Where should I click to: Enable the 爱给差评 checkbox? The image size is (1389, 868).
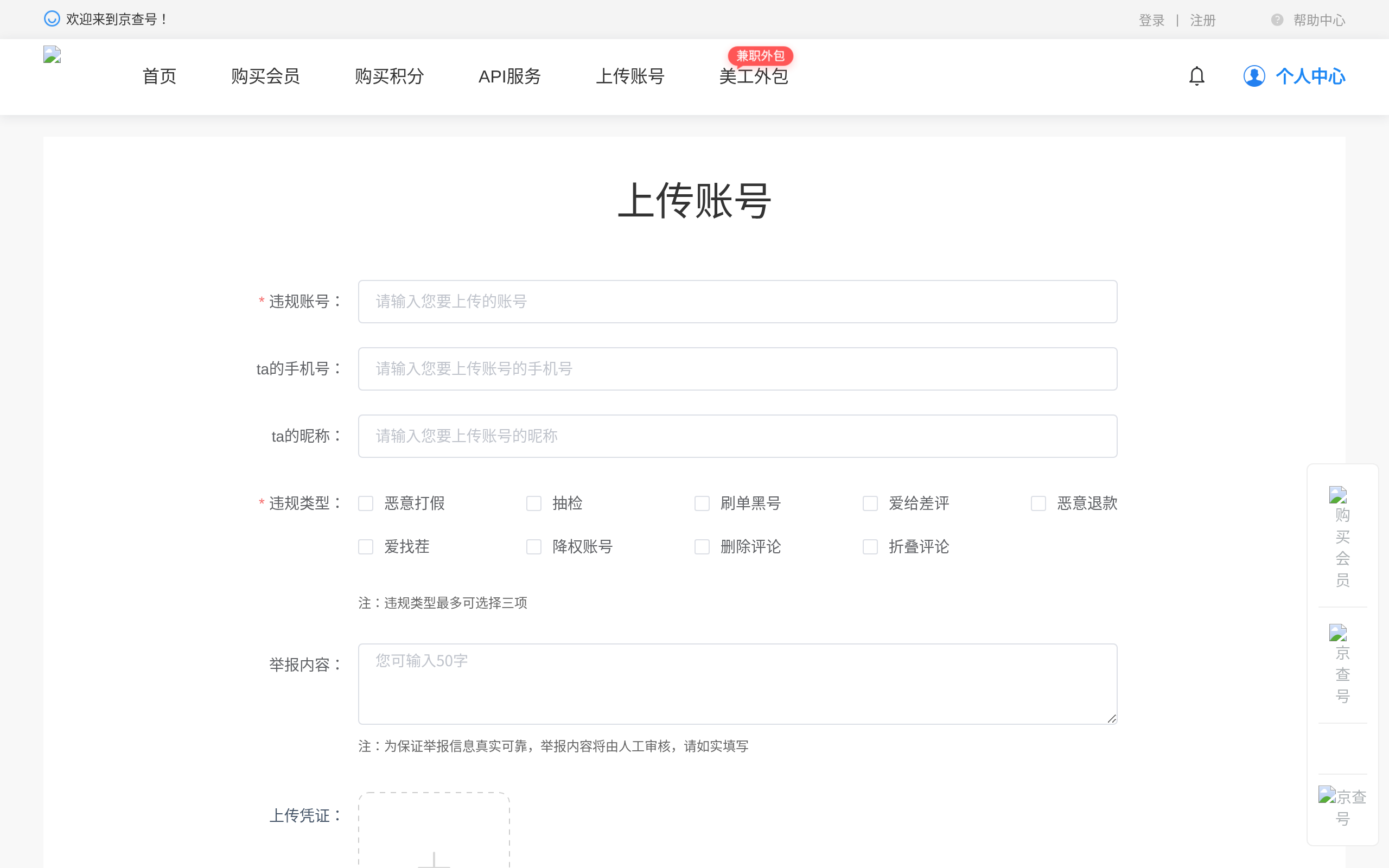(x=870, y=503)
